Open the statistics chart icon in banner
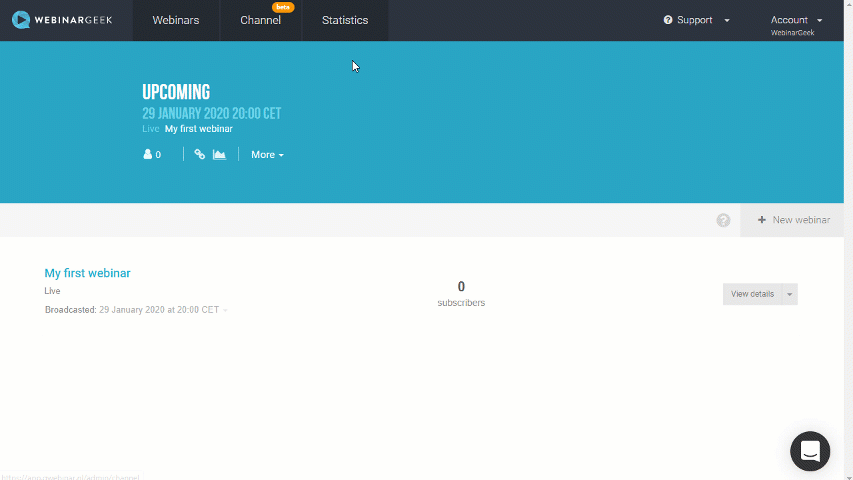Image resolution: width=853 pixels, height=480 pixels. (219, 155)
